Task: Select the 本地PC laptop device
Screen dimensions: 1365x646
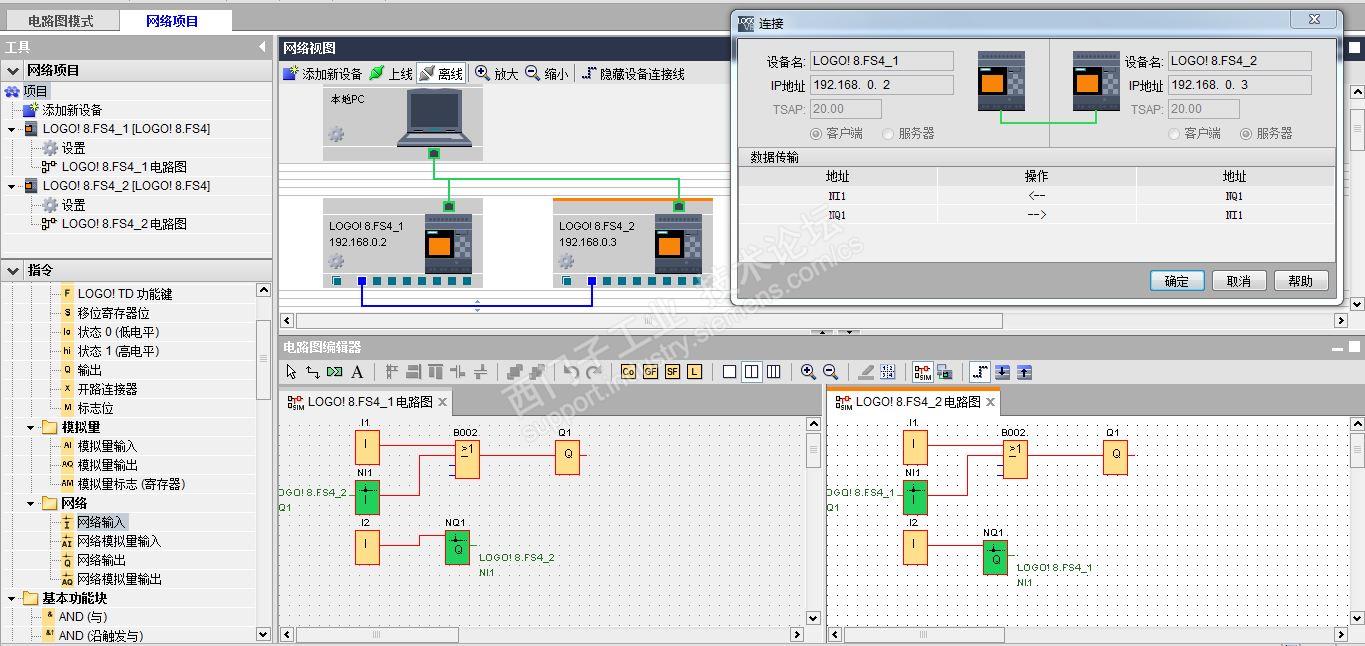Action: pyautogui.click(x=434, y=118)
